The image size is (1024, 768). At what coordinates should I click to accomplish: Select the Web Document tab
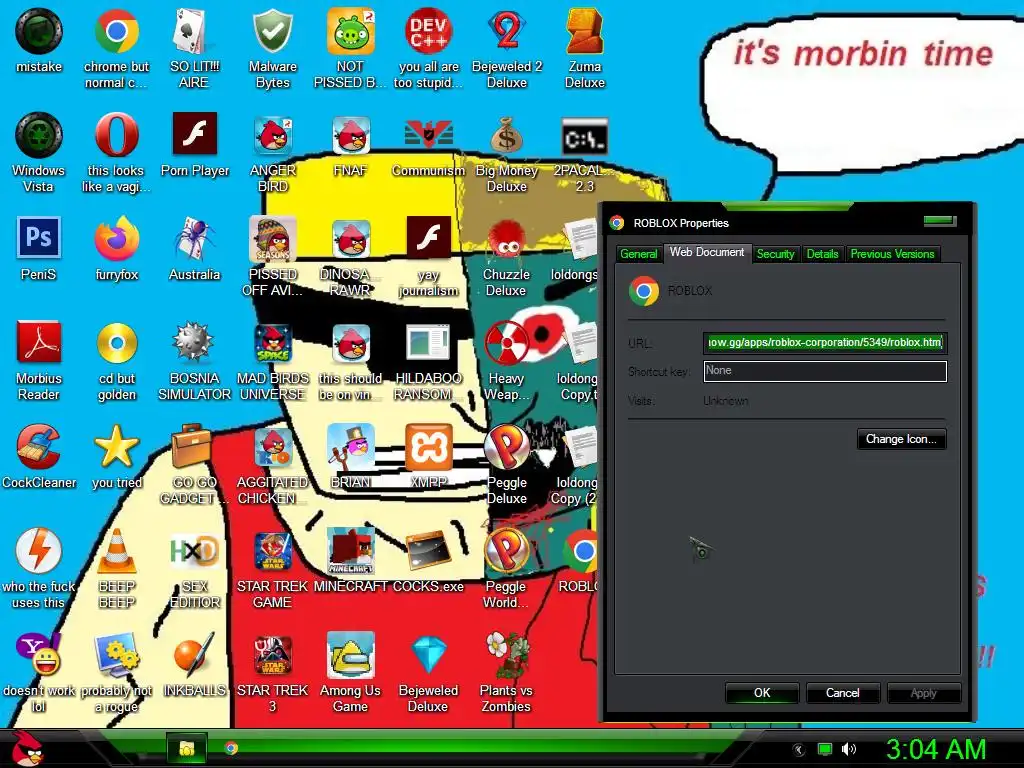coord(707,253)
